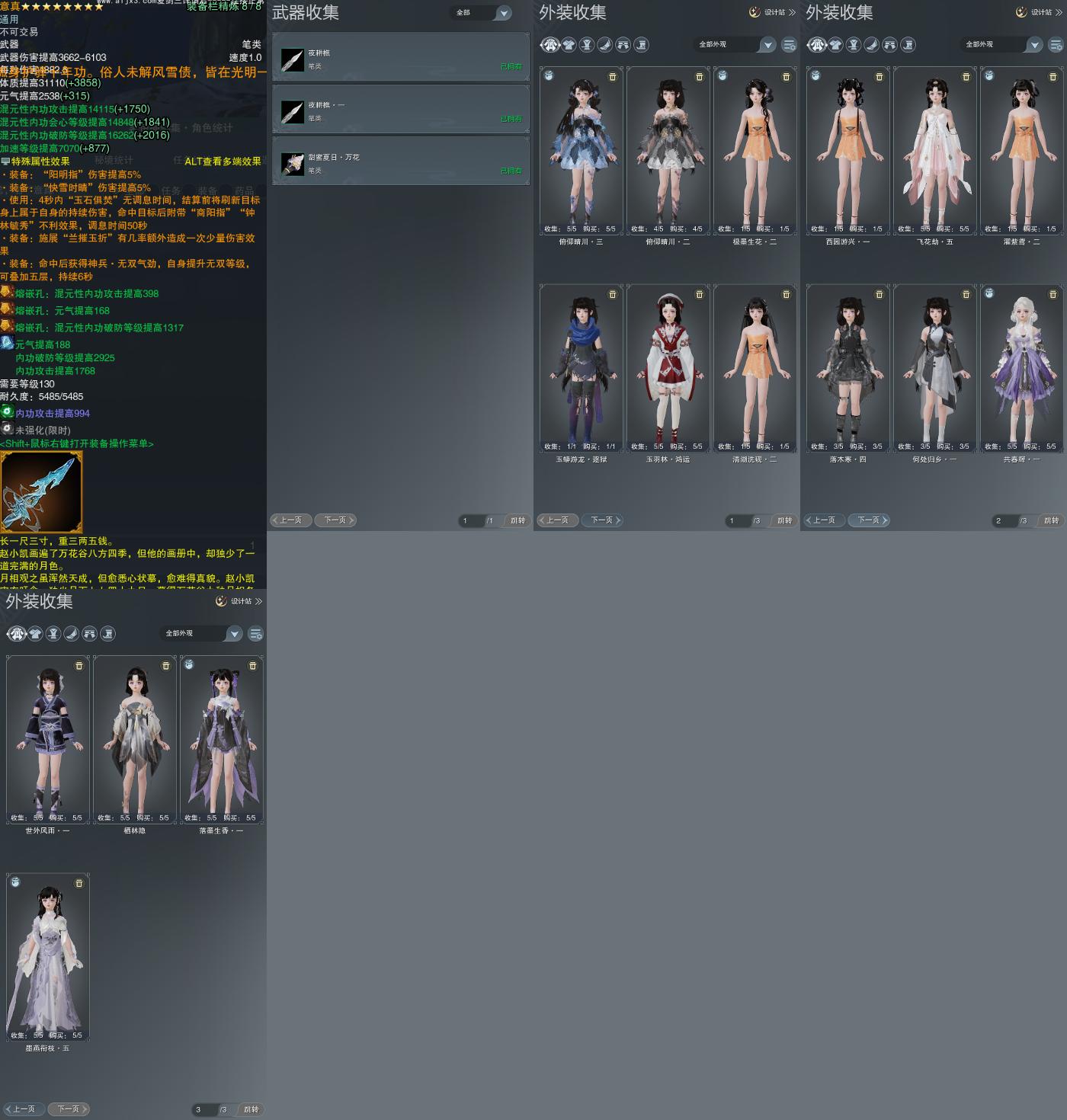This screenshot has height=1120, width=1067.
Task: Open the 全部 dropdown in 武器收集 panel
Action: 482,13
